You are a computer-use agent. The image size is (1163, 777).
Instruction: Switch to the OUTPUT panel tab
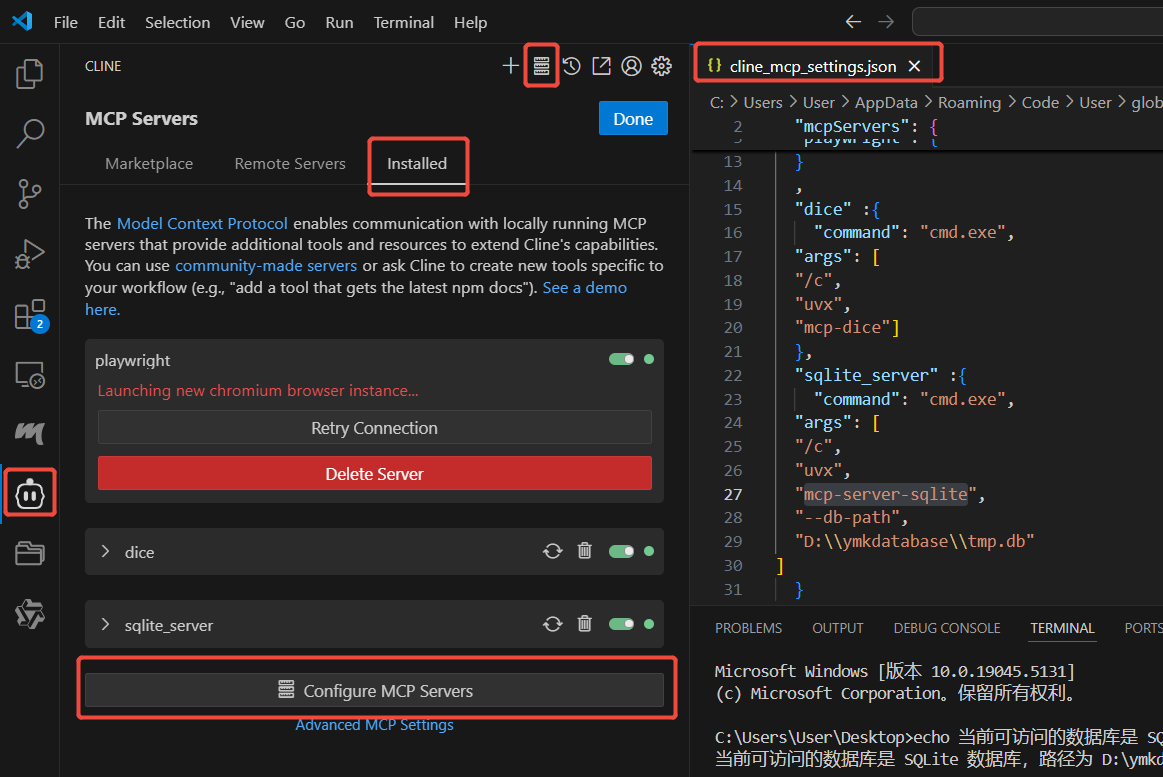(x=838, y=628)
